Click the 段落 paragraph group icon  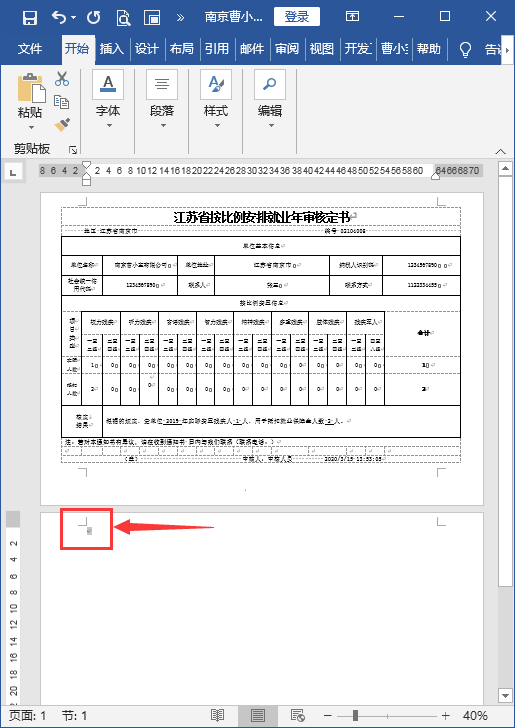pos(162,84)
